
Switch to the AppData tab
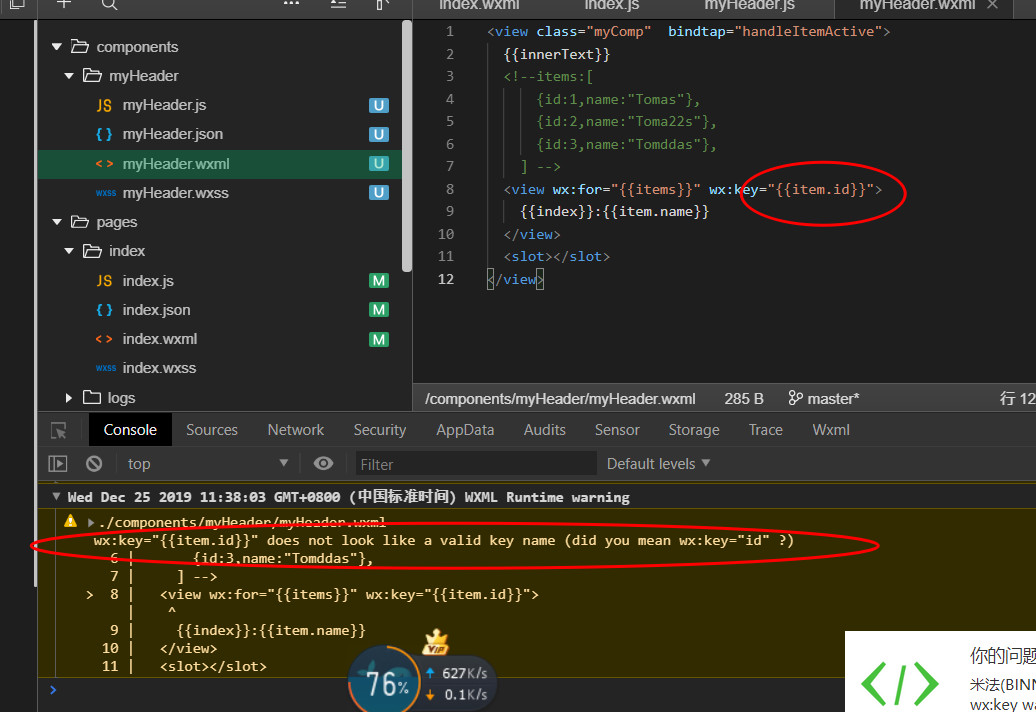(465, 430)
